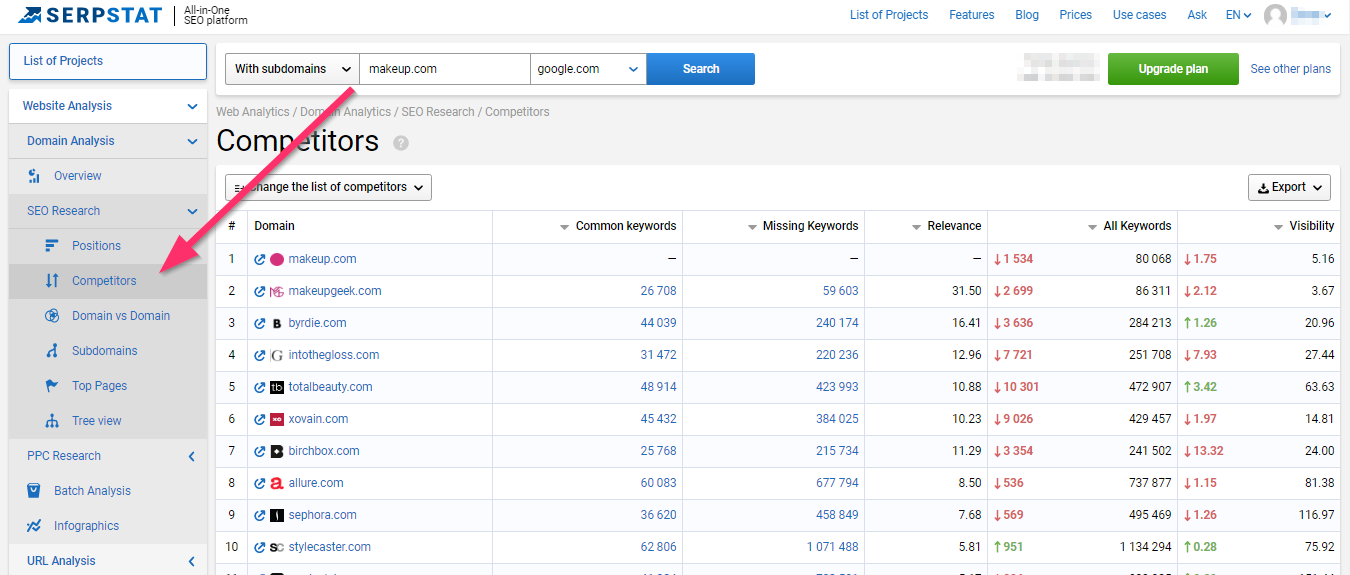Sort by Visibility column
1350x575 pixels.
tap(1304, 226)
